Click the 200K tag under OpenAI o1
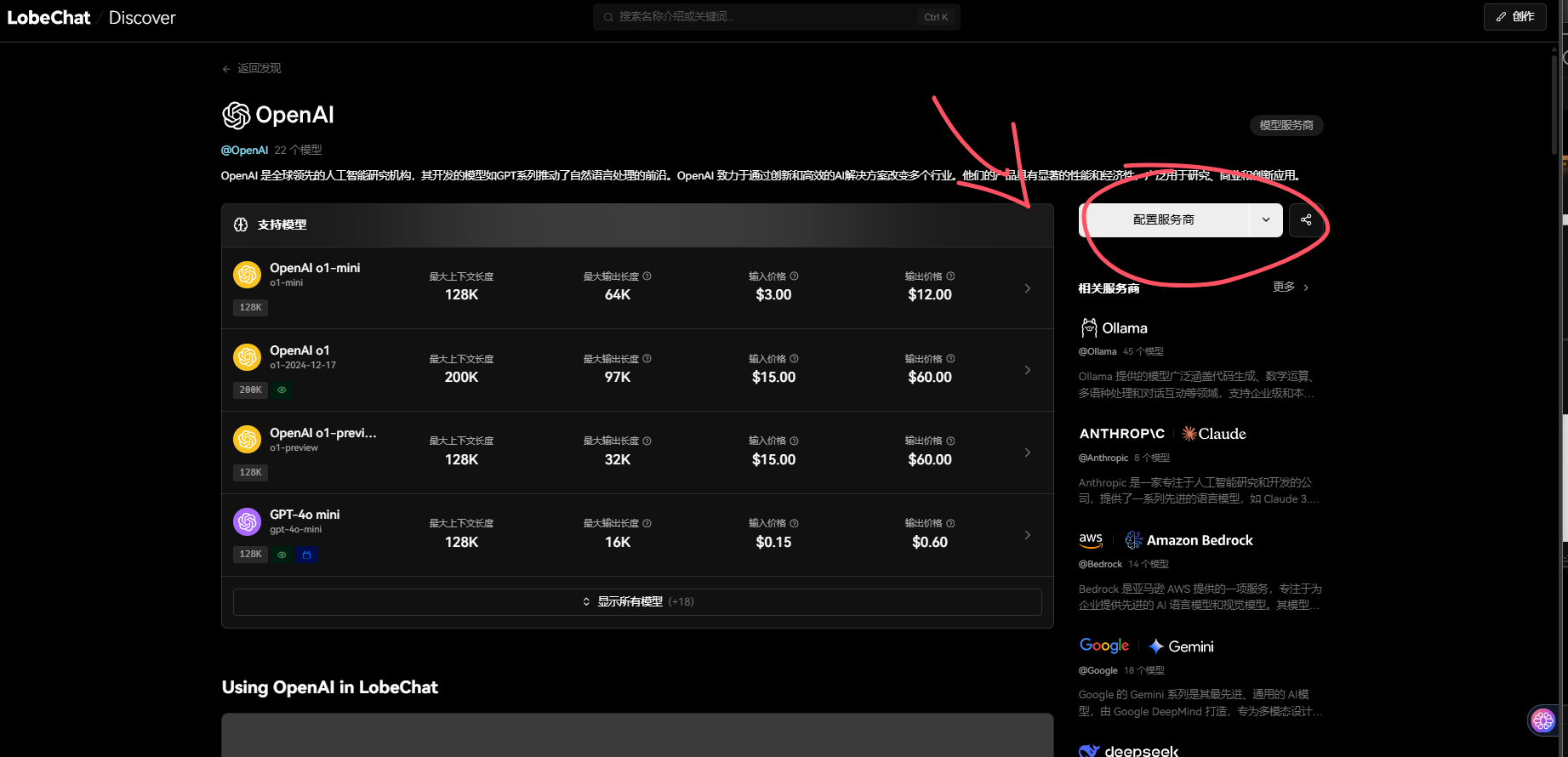This screenshot has width=1568, height=757. coord(250,390)
